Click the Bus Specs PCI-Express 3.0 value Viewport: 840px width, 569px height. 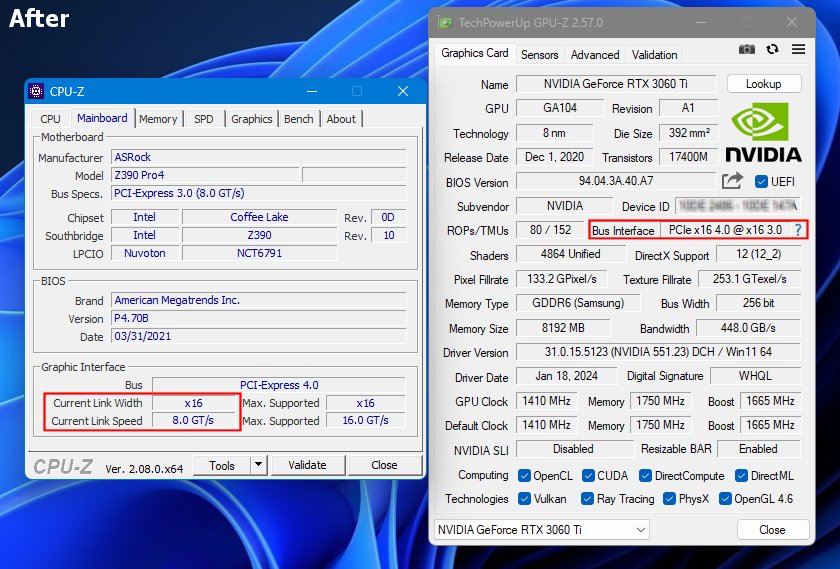point(259,193)
